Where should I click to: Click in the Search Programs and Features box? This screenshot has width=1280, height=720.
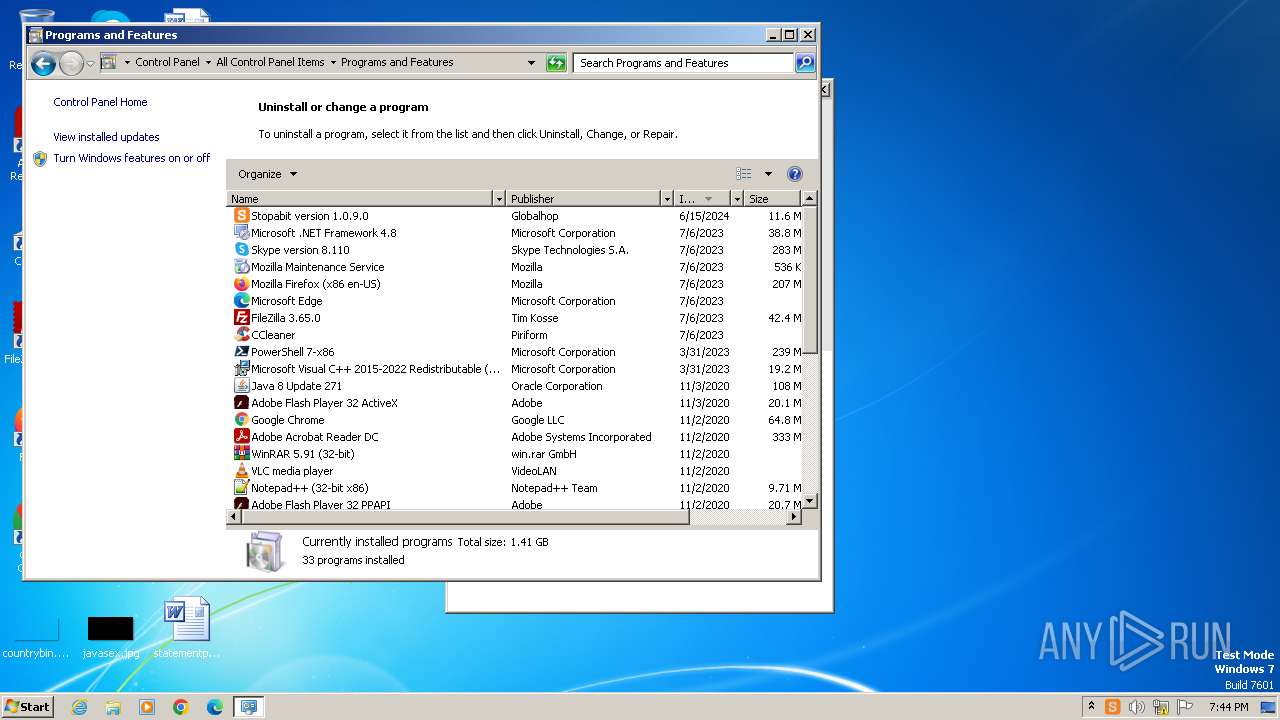[684, 63]
